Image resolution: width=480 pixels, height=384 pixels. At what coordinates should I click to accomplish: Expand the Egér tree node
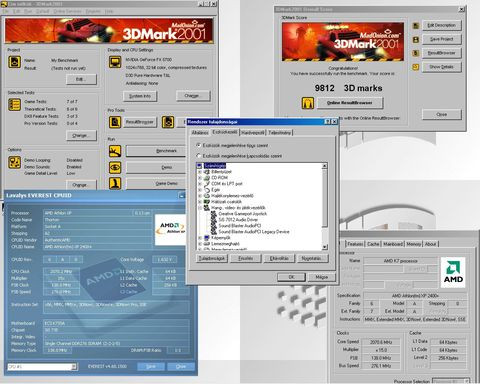tap(200, 190)
